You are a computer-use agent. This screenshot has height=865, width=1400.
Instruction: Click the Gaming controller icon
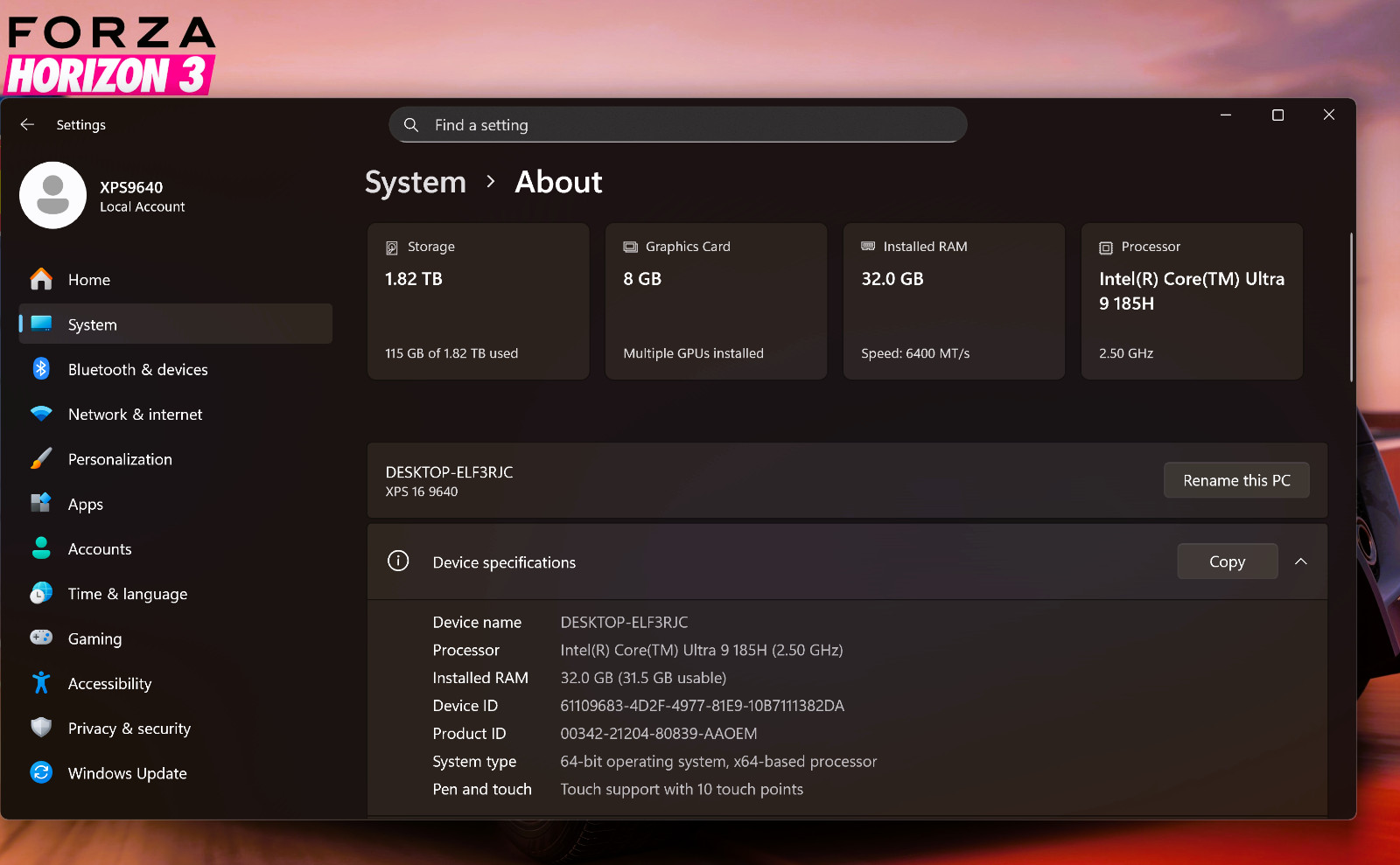point(41,638)
